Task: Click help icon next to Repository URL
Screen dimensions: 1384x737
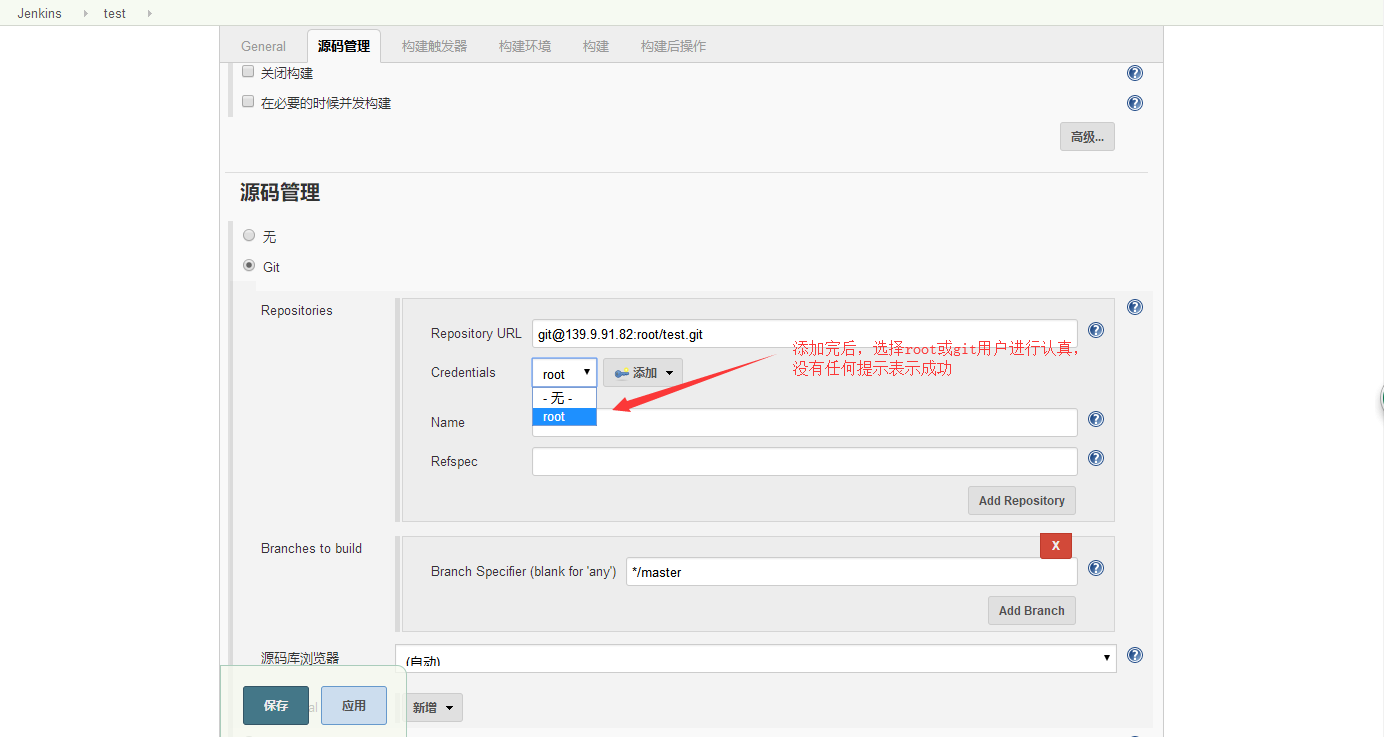Action: click(x=1095, y=330)
